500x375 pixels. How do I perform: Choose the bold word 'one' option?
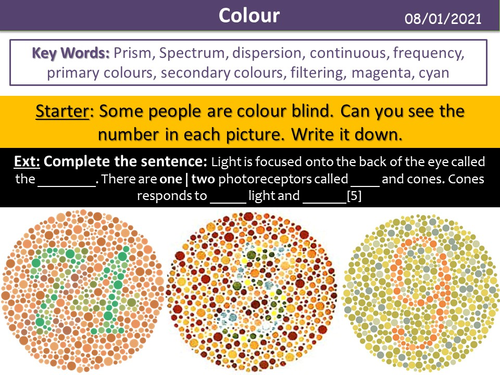coord(171,179)
